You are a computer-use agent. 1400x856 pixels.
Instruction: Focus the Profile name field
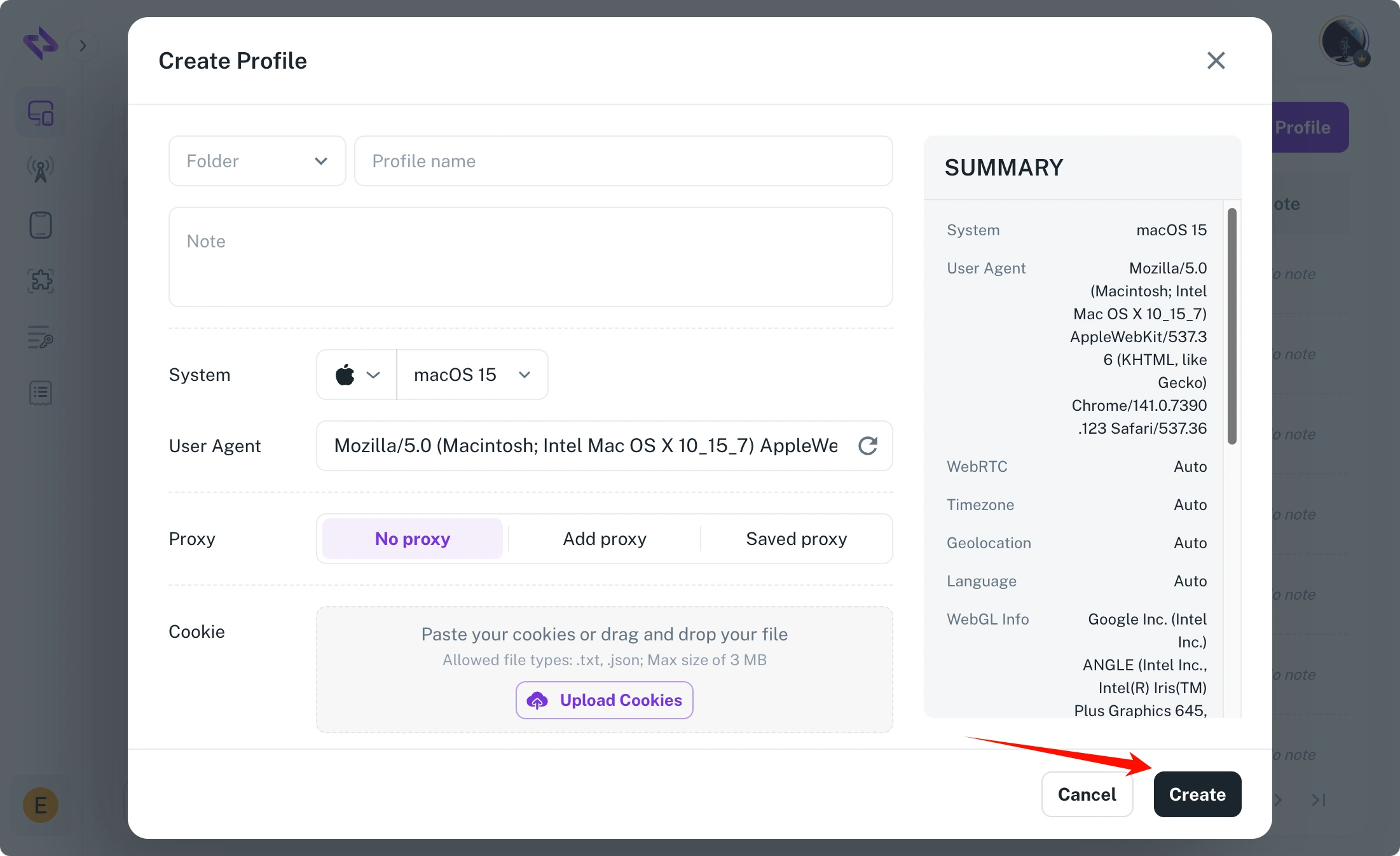click(x=623, y=161)
